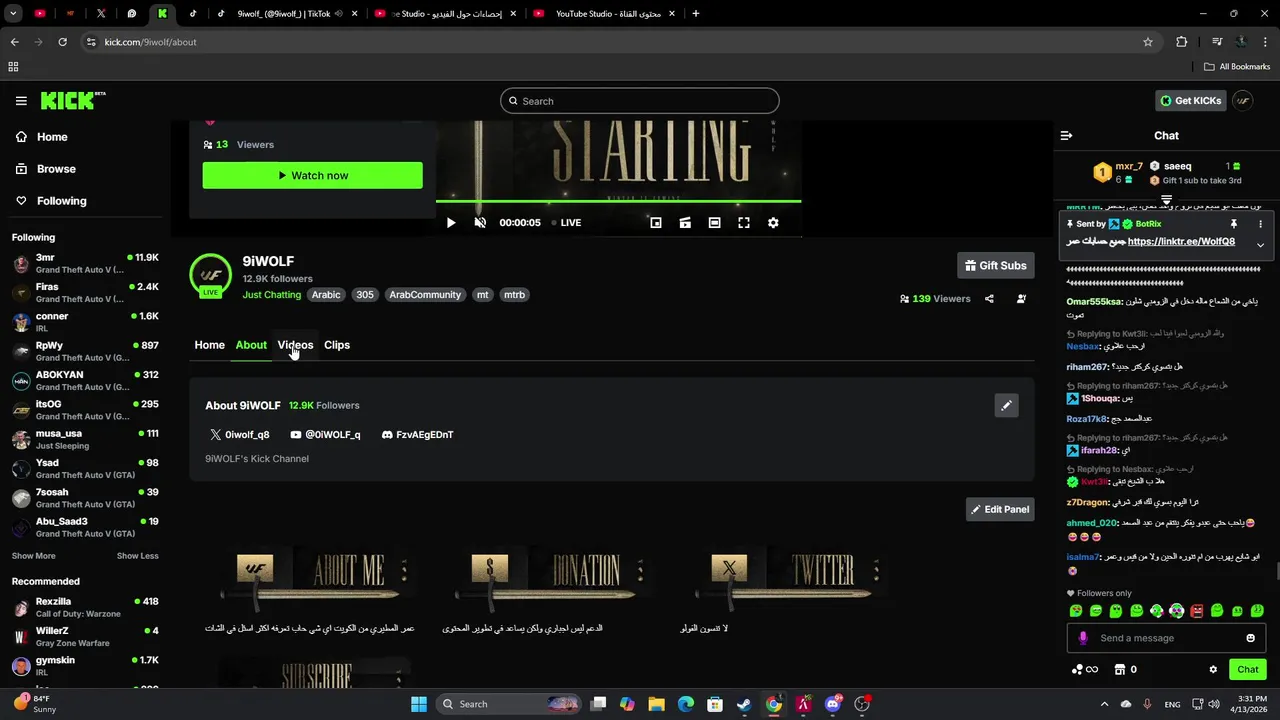Click the user icon beside share
Screen dimensions: 1280x720
(1021, 299)
